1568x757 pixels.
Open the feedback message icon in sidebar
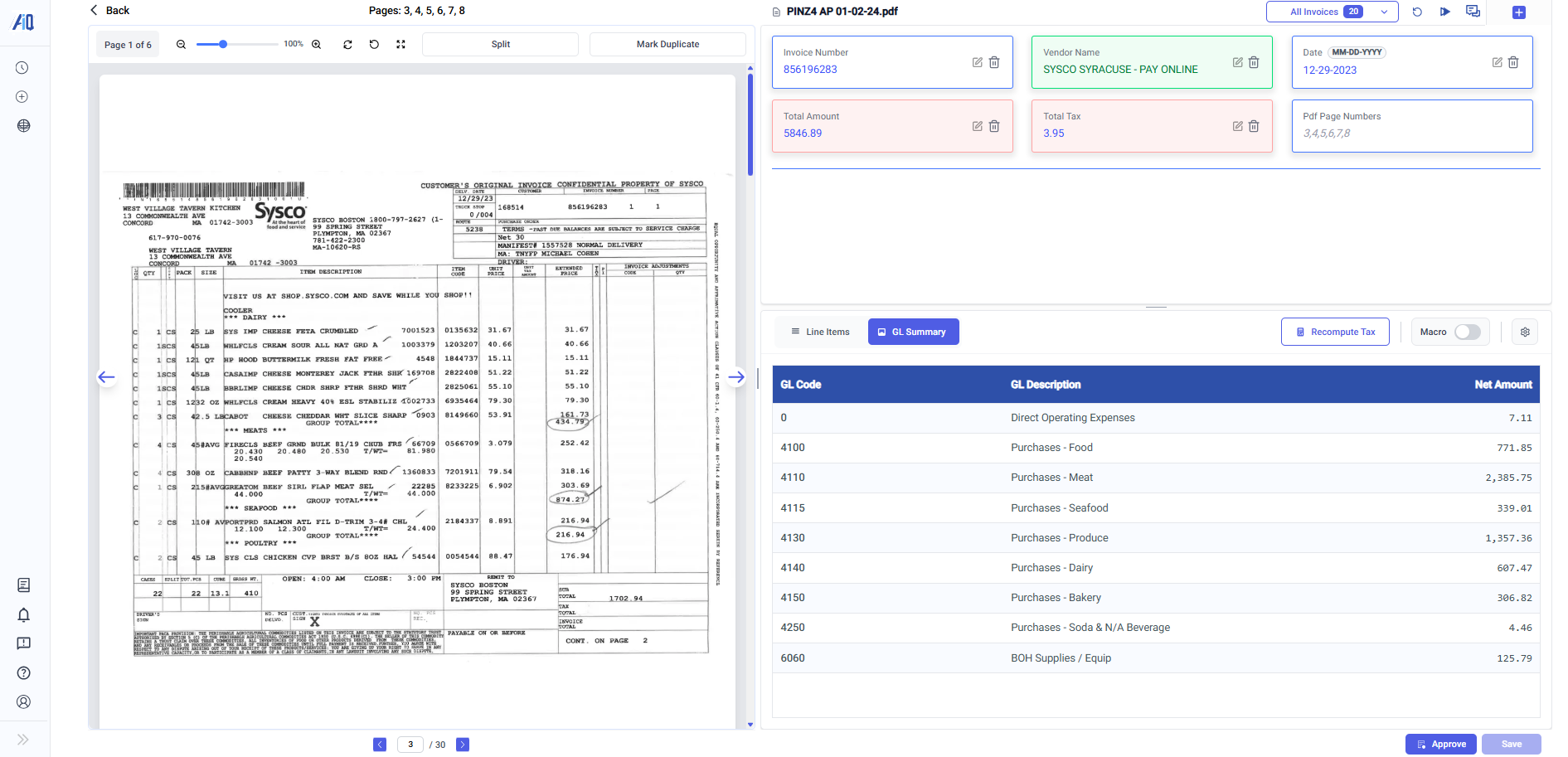23,643
